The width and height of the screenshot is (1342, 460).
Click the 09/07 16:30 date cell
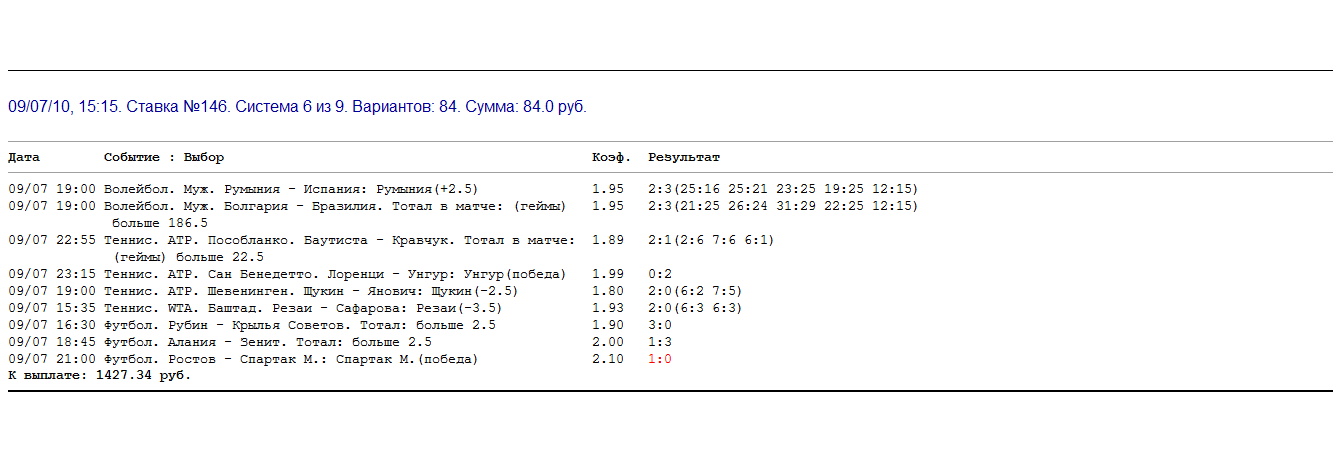click(52, 325)
